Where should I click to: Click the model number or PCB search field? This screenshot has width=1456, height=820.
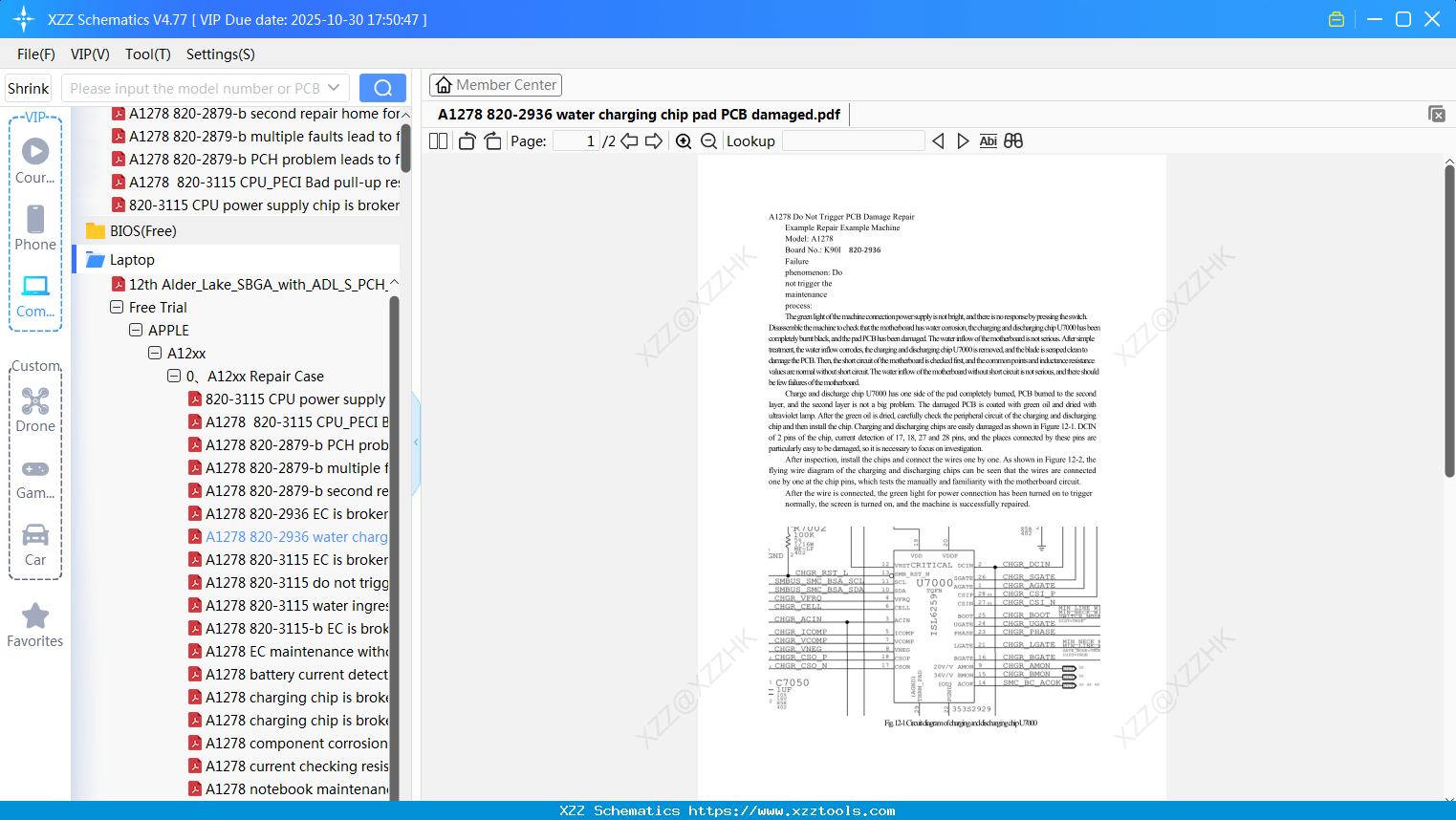pos(195,88)
